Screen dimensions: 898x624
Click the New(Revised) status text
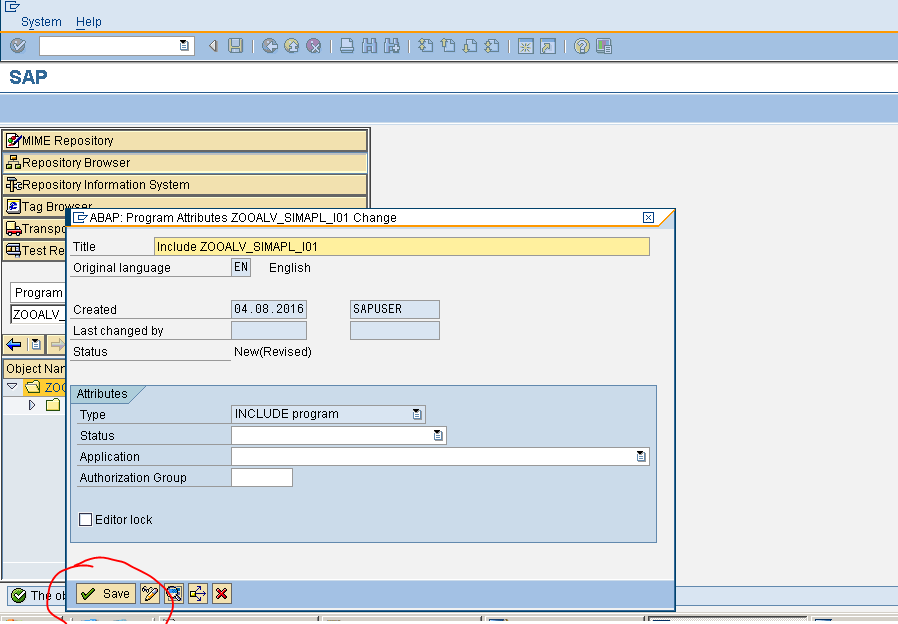[x=273, y=352]
